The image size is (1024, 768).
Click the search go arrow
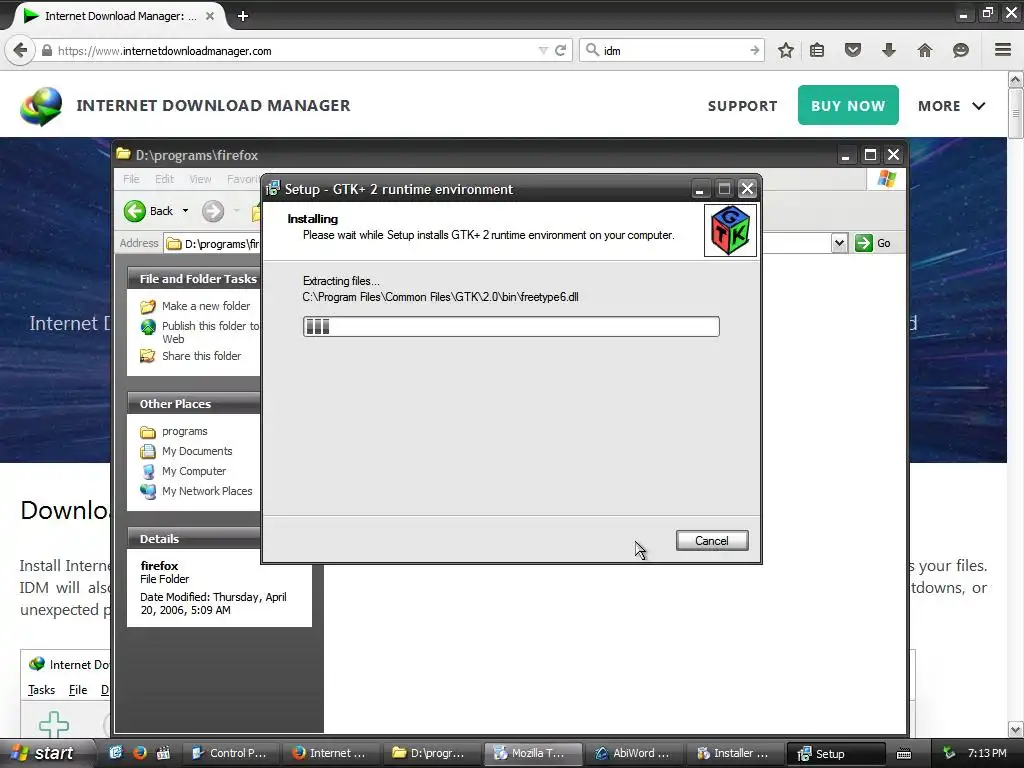point(754,50)
